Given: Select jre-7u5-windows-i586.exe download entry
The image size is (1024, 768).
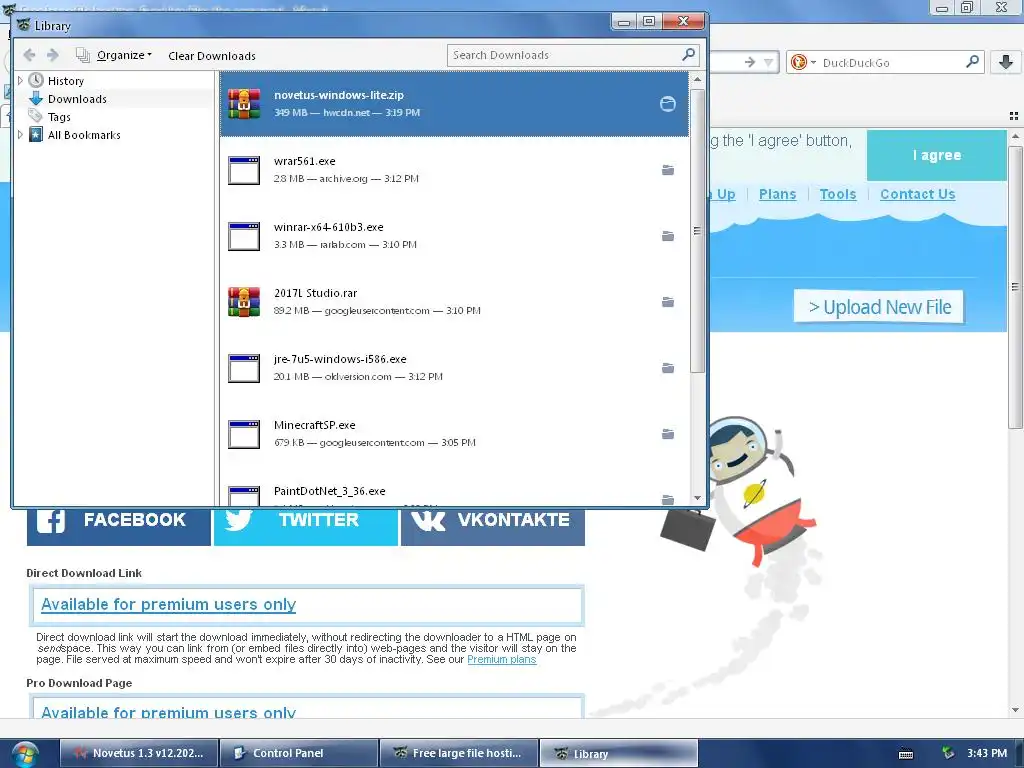Looking at the screenshot, I should click(x=454, y=368).
